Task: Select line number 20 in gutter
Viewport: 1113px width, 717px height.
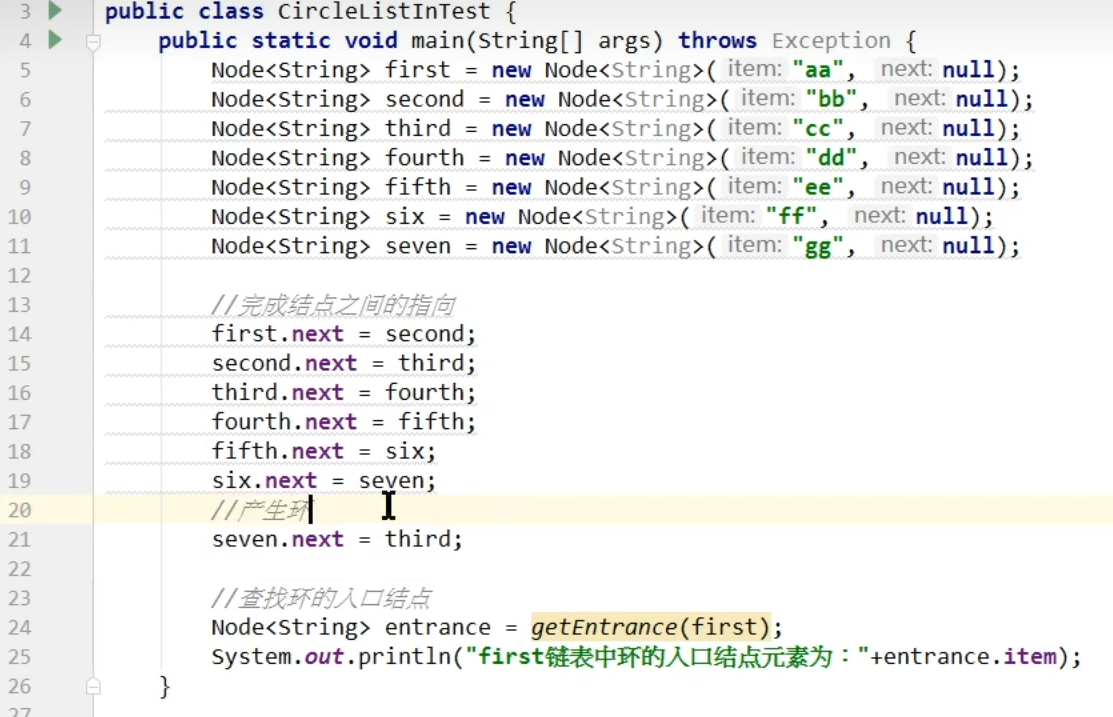Action: coord(19,510)
